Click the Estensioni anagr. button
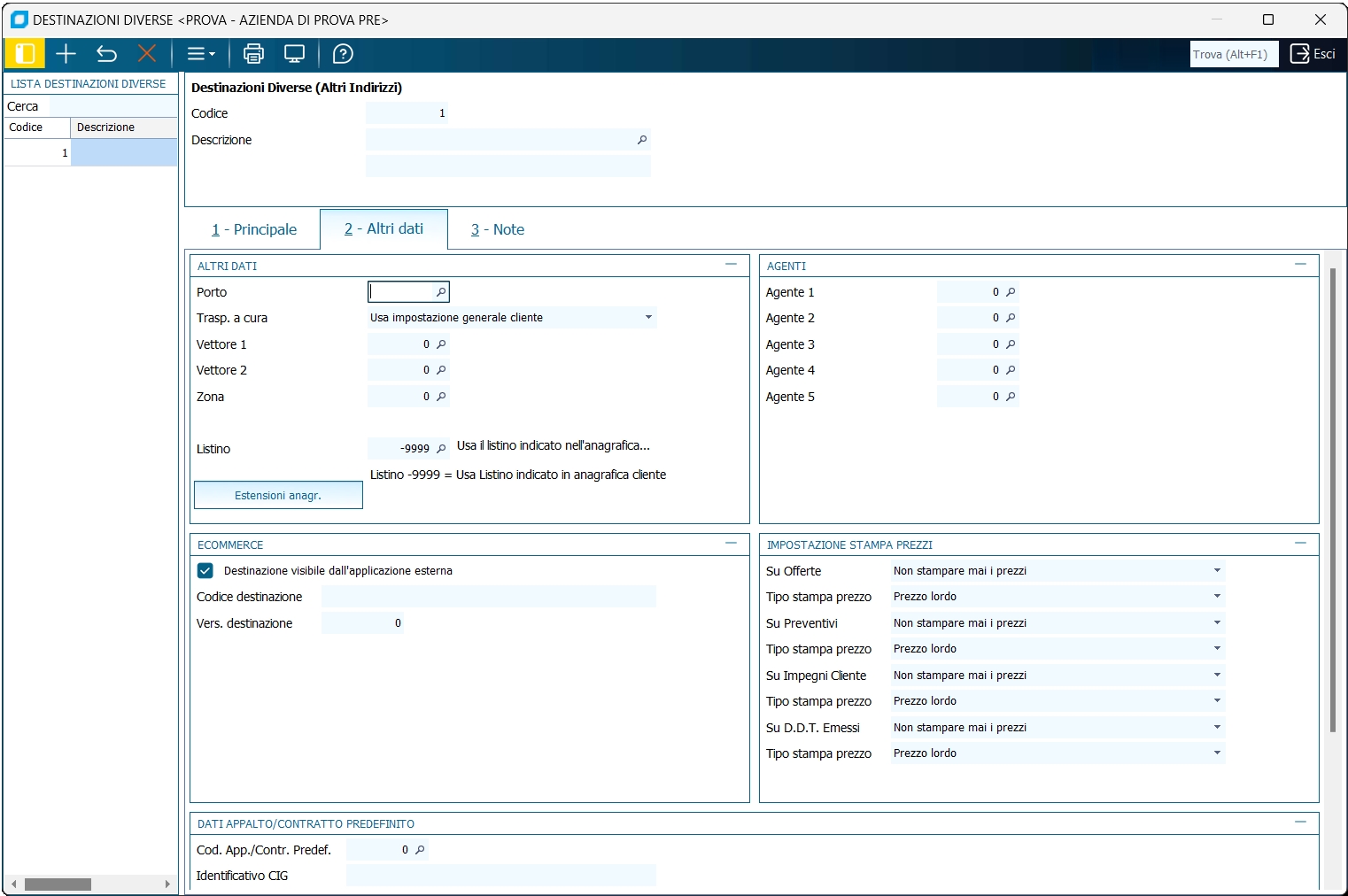Viewport: 1348px width, 896px height. (278, 496)
